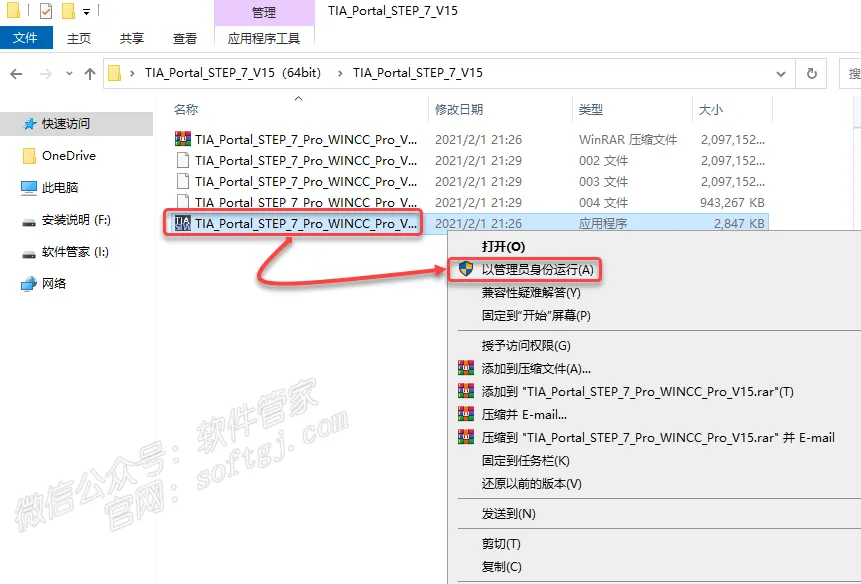
Task: Choose 压缩并 E-mail... menu entry
Action: click(524, 414)
